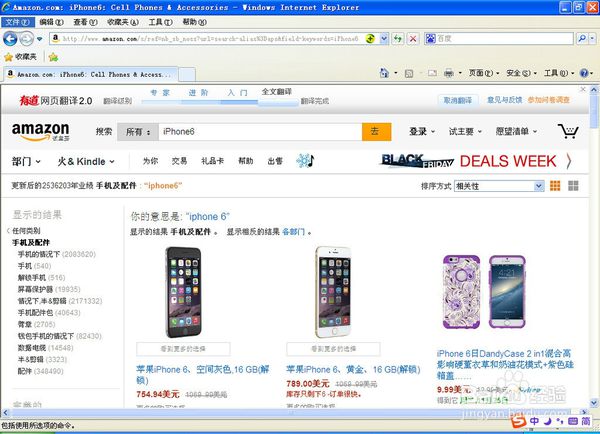Open the address bar URL dropdown arrow

pyautogui.click(x=384, y=39)
